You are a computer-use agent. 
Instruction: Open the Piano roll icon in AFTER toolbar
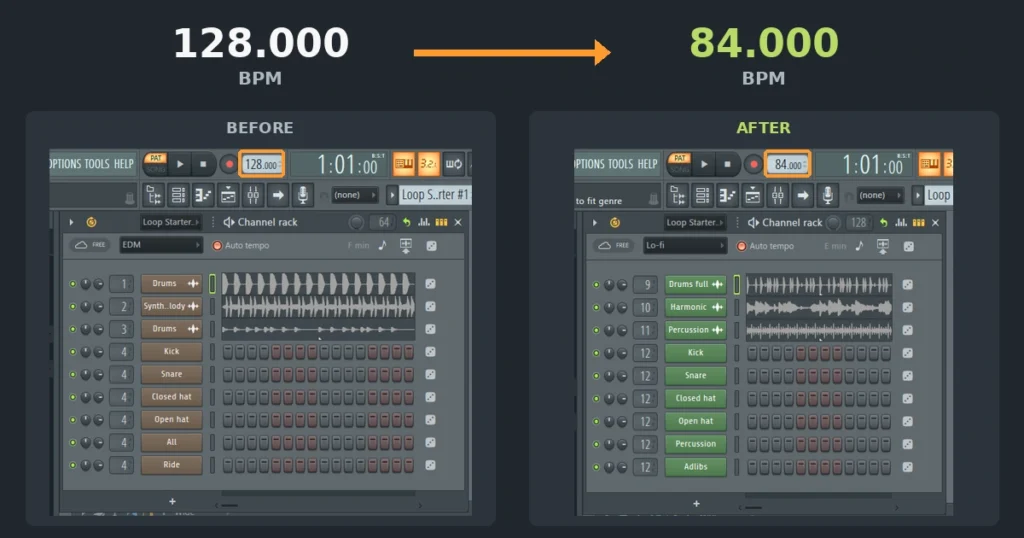[x=728, y=195]
